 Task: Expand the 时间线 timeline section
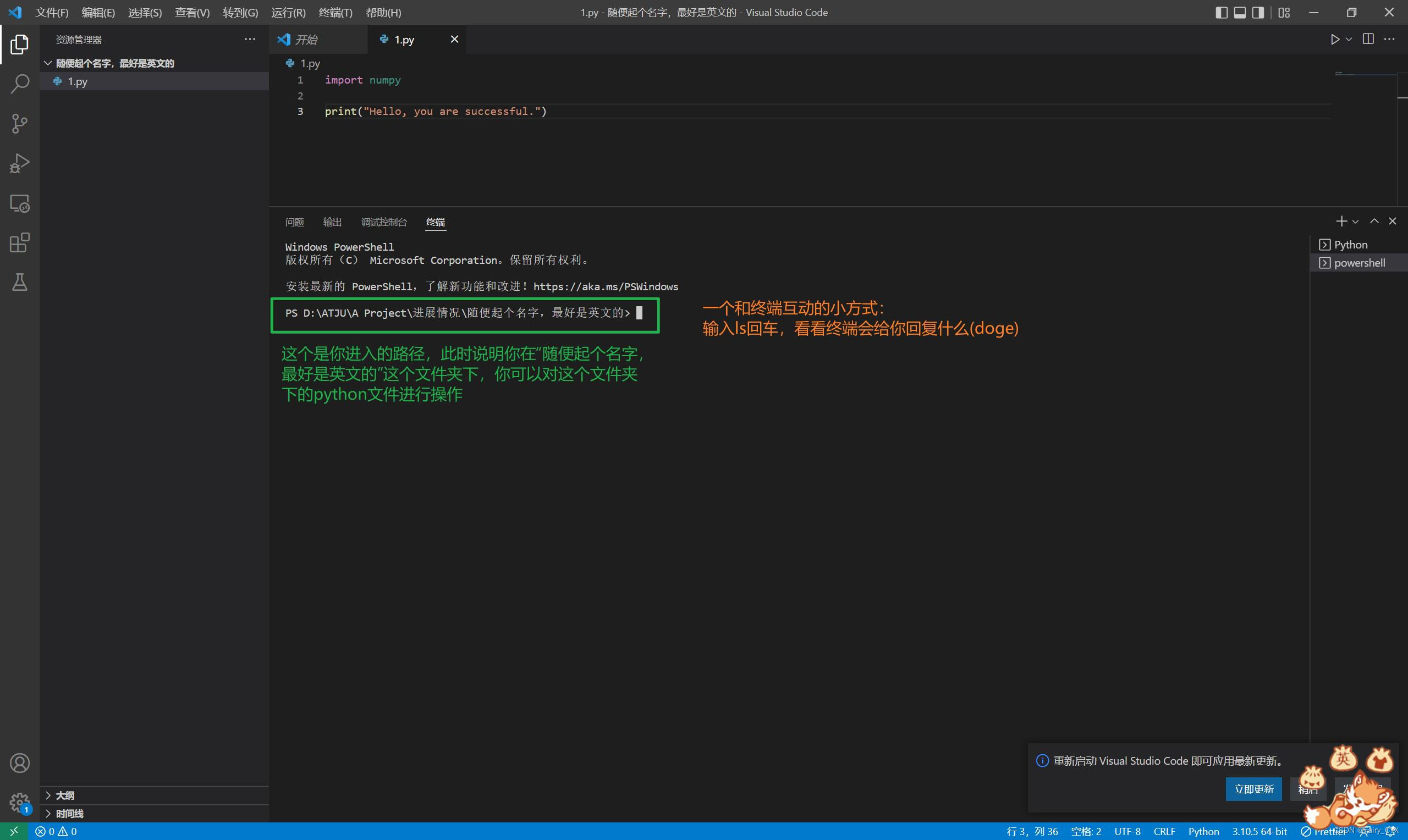[69, 814]
